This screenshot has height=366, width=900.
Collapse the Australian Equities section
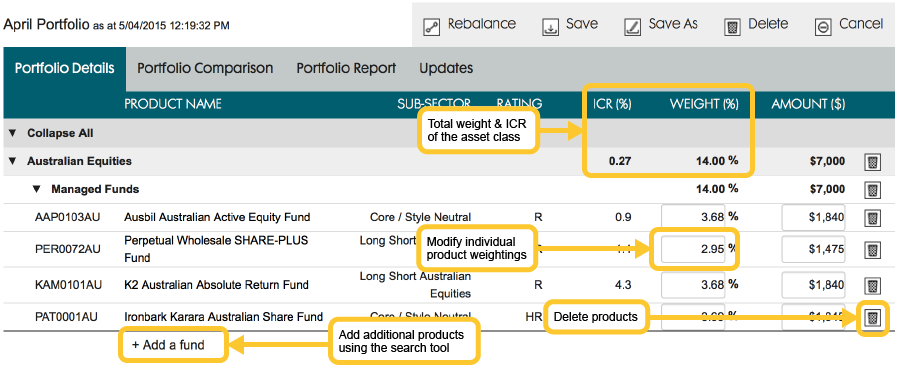tap(12, 162)
